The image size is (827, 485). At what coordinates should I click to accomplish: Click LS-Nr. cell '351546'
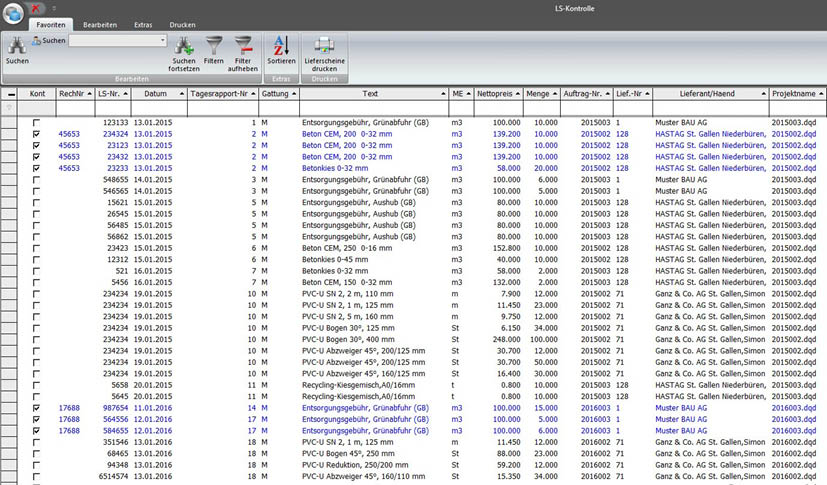click(x=116, y=442)
